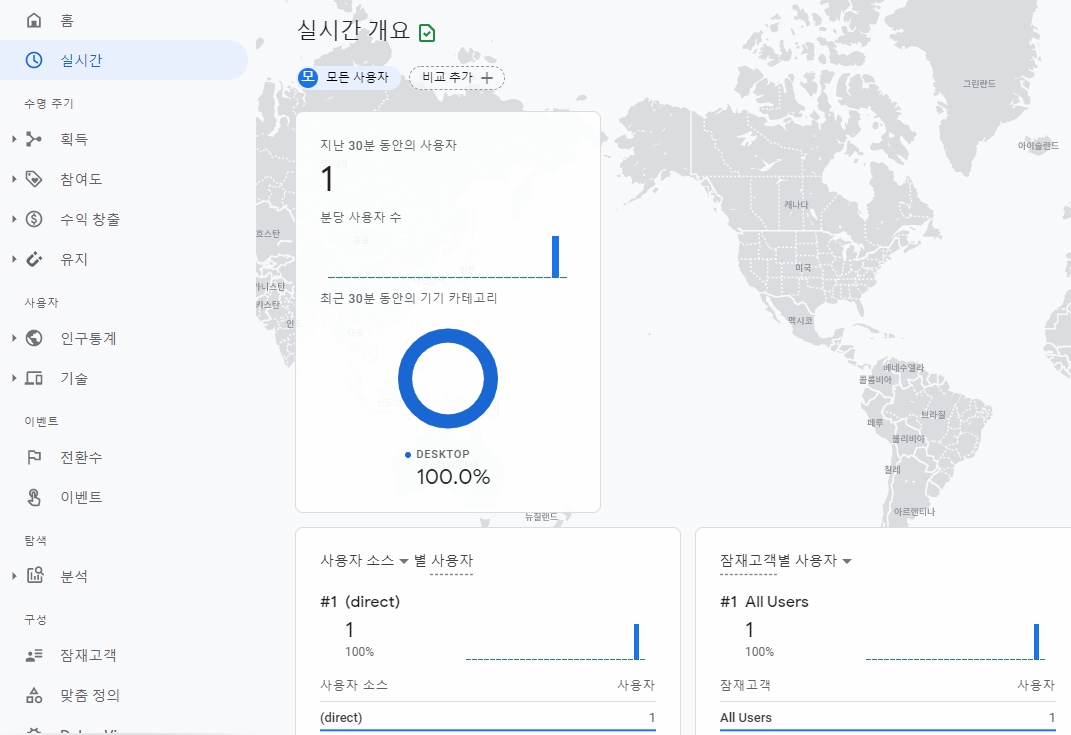Click the 잠재고객 people list icon
The image size is (1071, 735).
coord(33,656)
